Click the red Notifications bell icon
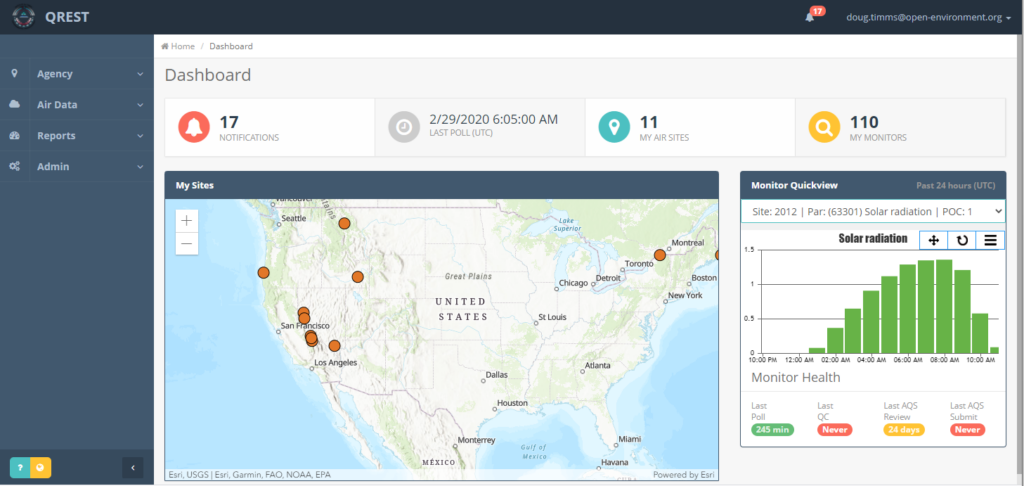The image size is (1024, 486). tap(194, 127)
